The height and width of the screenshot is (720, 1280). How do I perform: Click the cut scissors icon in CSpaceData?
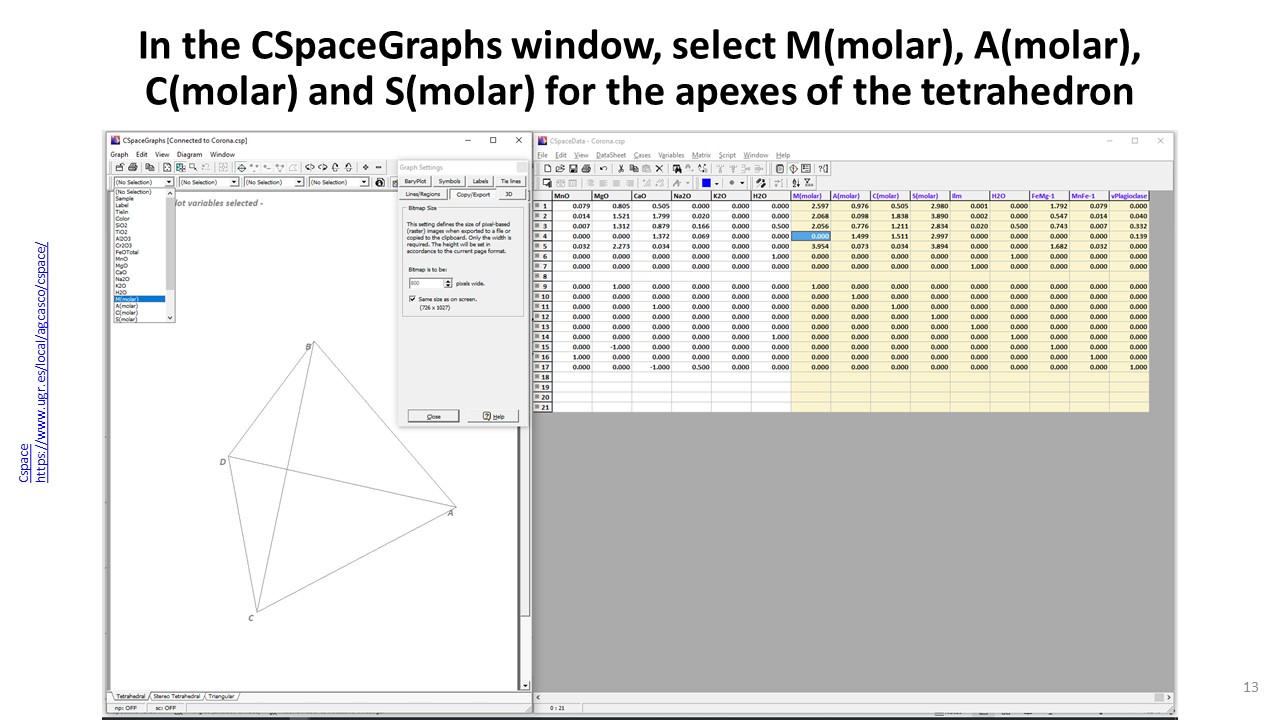pos(621,169)
